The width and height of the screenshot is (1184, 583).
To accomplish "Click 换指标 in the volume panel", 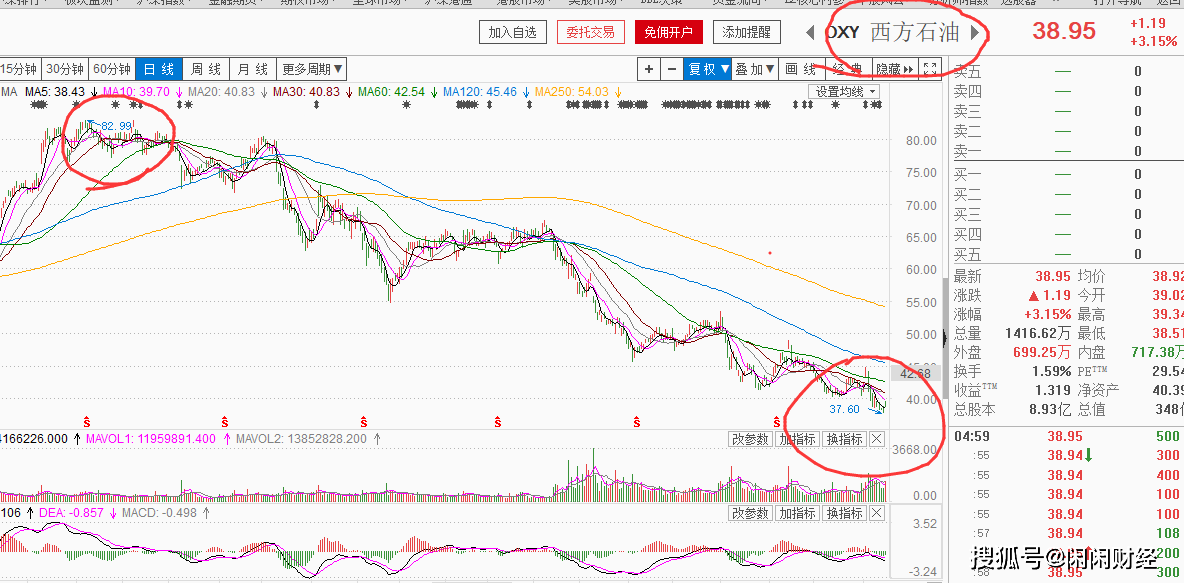I will coord(844,439).
